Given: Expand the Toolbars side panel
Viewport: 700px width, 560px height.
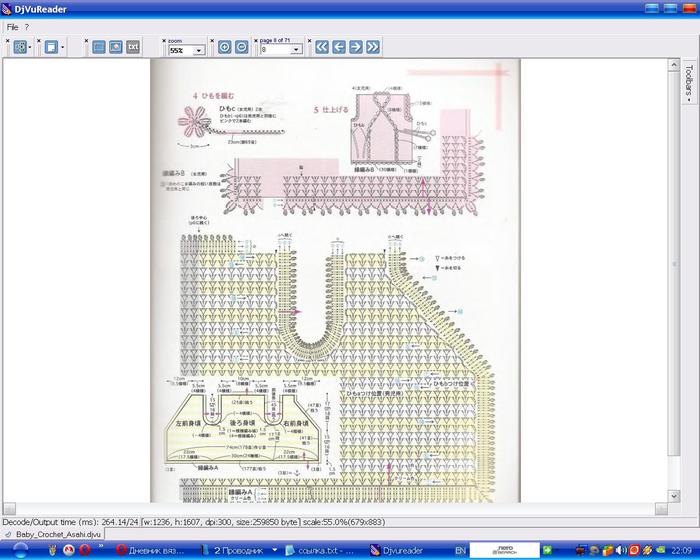Looking at the screenshot, I should pyautogui.click(x=689, y=83).
